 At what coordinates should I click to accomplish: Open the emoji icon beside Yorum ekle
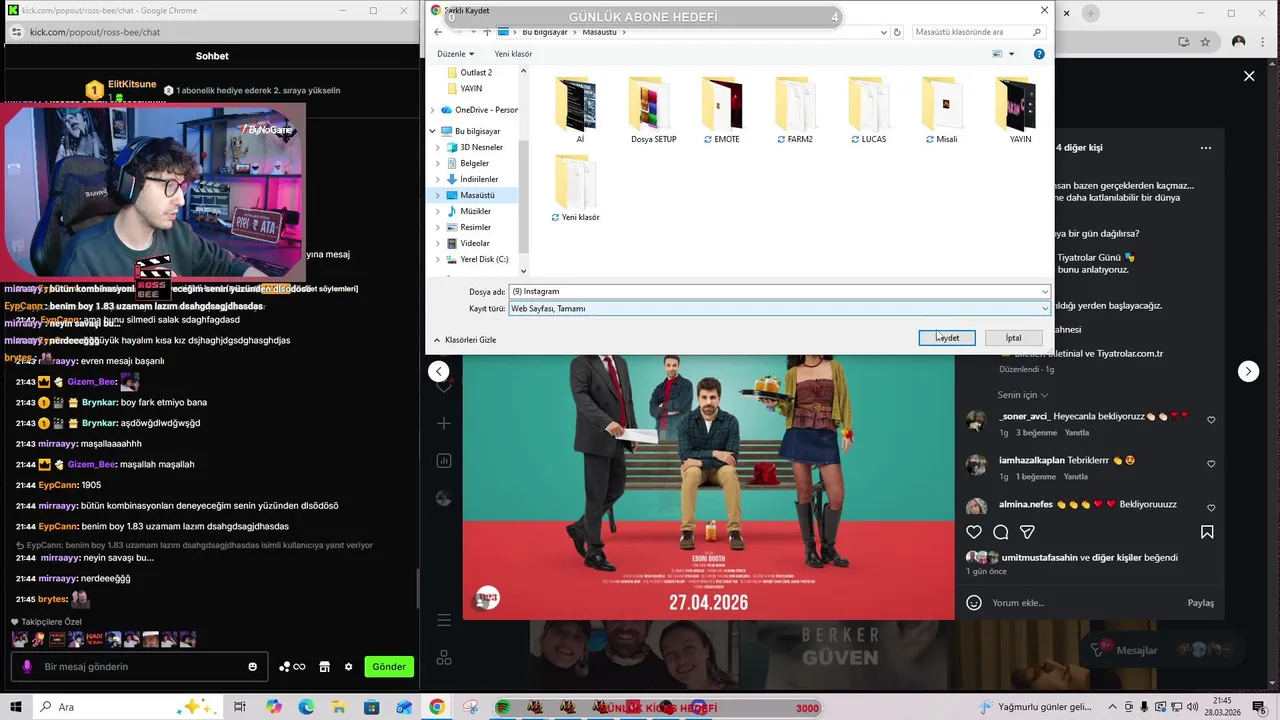tap(974, 602)
